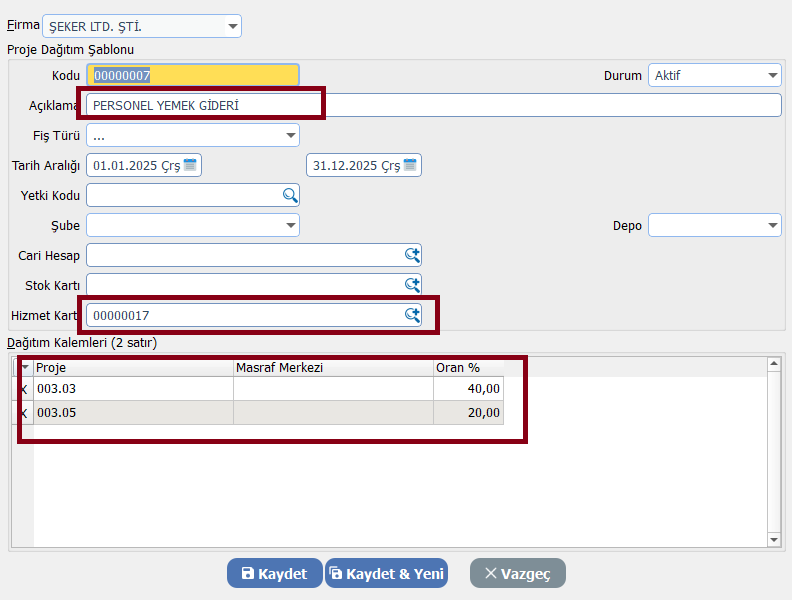Open calendar for end date 31.12.2025
Image resolution: width=792 pixels, height=600 pixels.
(410, 165)
